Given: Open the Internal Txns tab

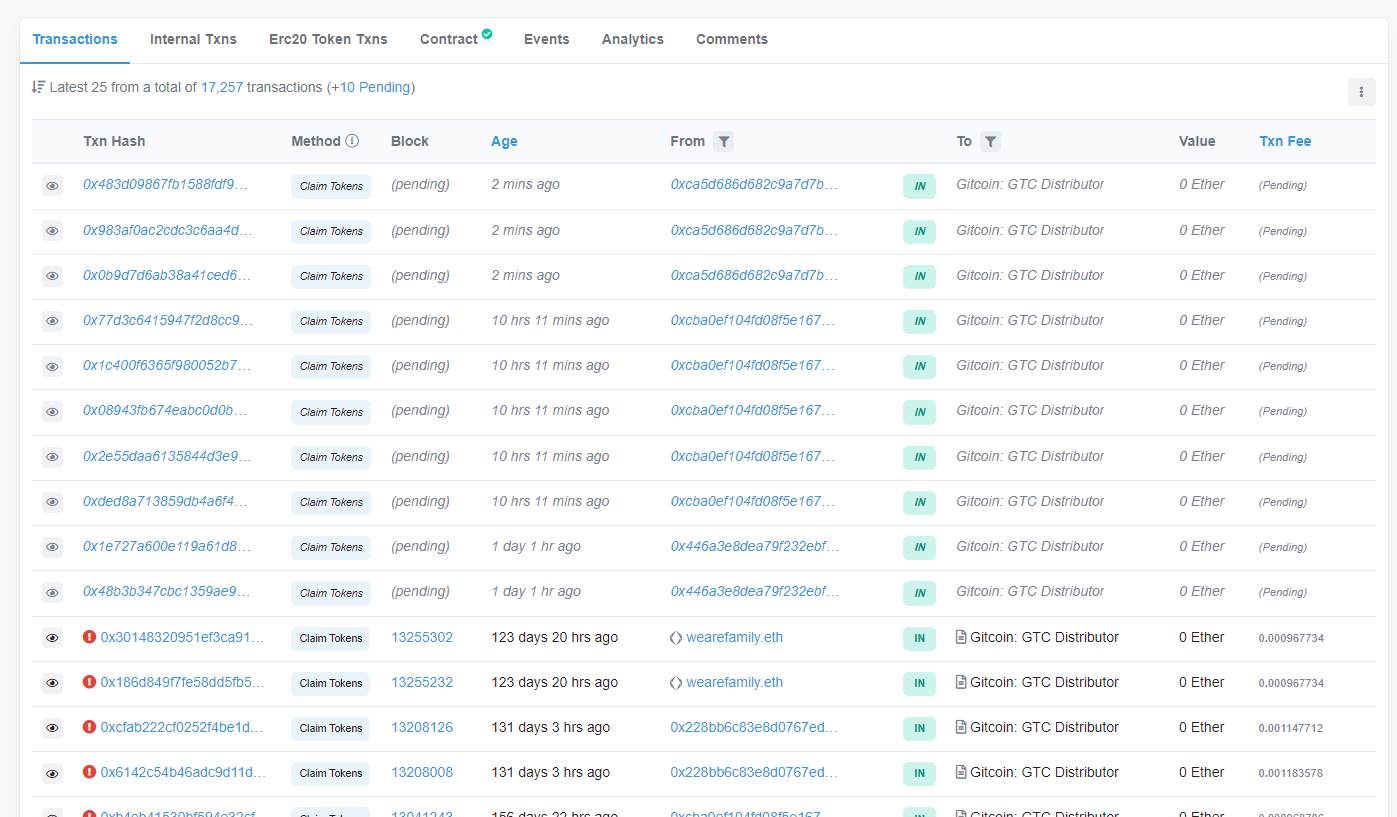Looking at the screenshot, I should [x=193, y=39].
